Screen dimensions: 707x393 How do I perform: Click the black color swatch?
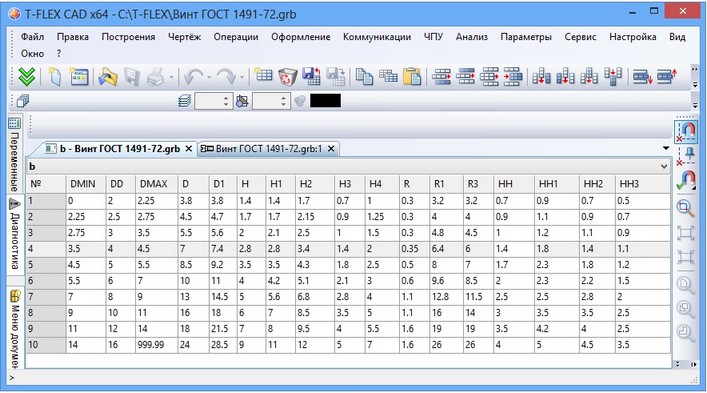[x=325, y=101]
